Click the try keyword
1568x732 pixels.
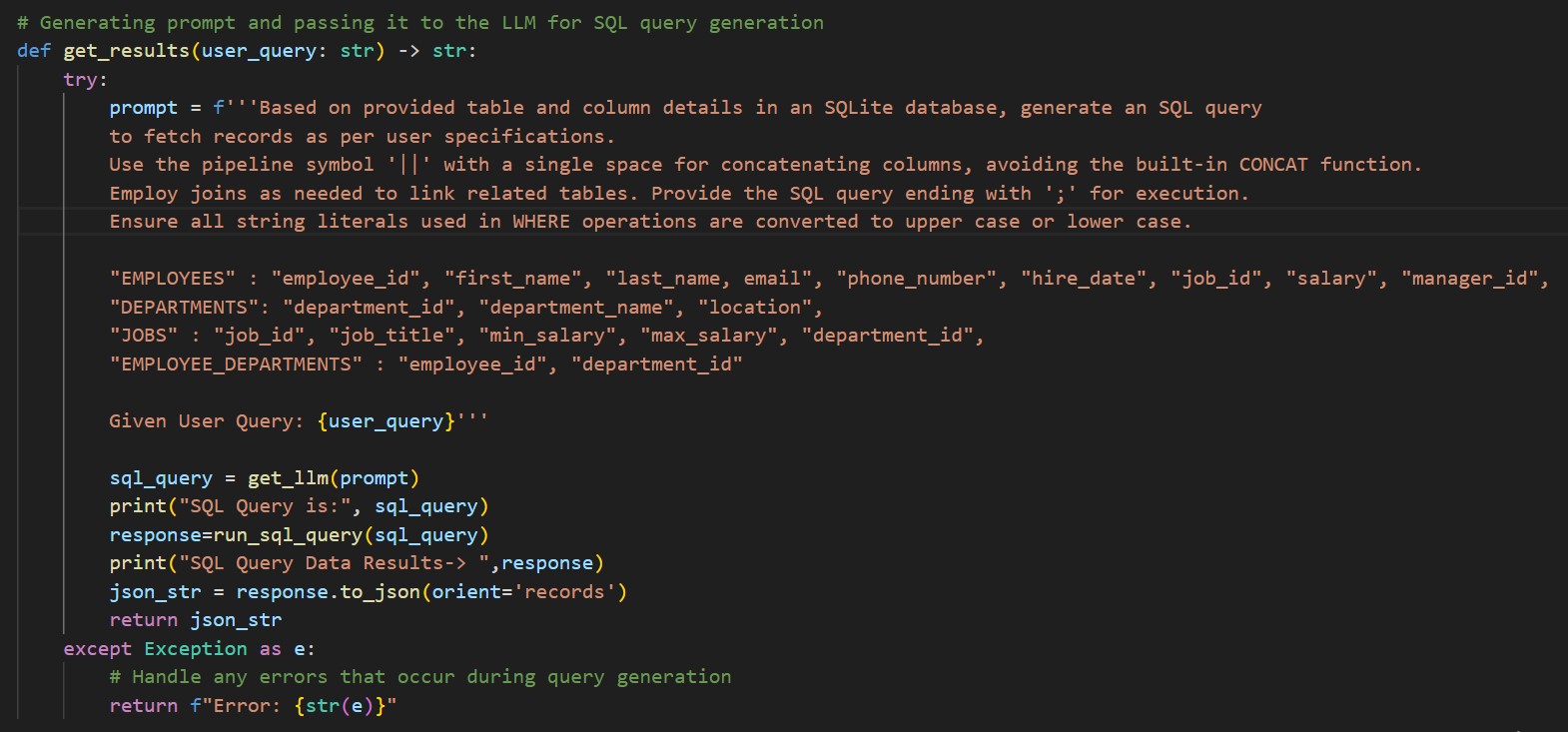pos(81,79)
